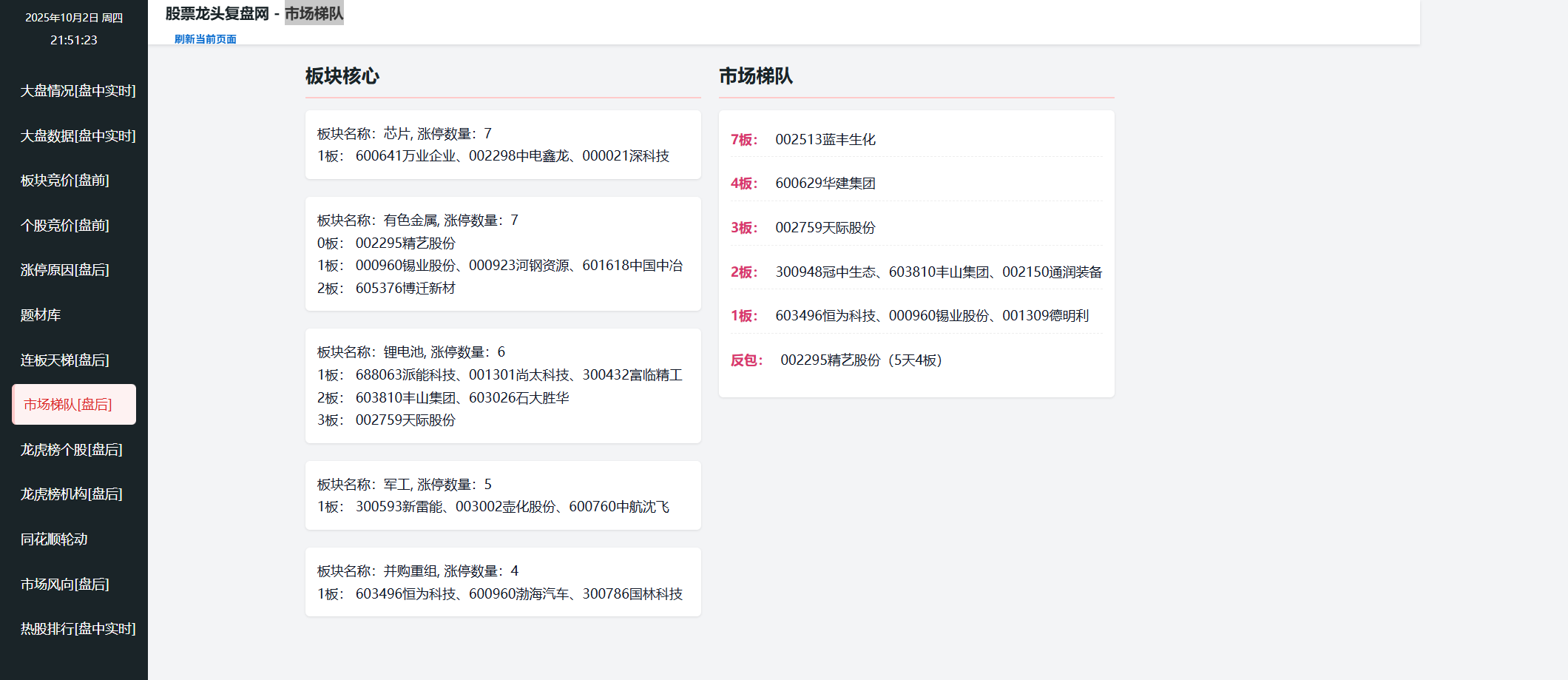Image resolution: width=1568 pixels, height=680 pixels.
Task: Click 涨停原因[盘后] in the sidebar
Action: click(65, 270)
